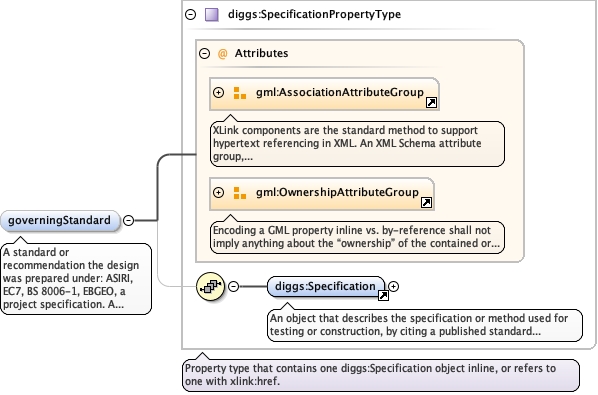
Task: Click the gml:AssociationAttributeGroup orange squares icon
Action: point(240,93)
